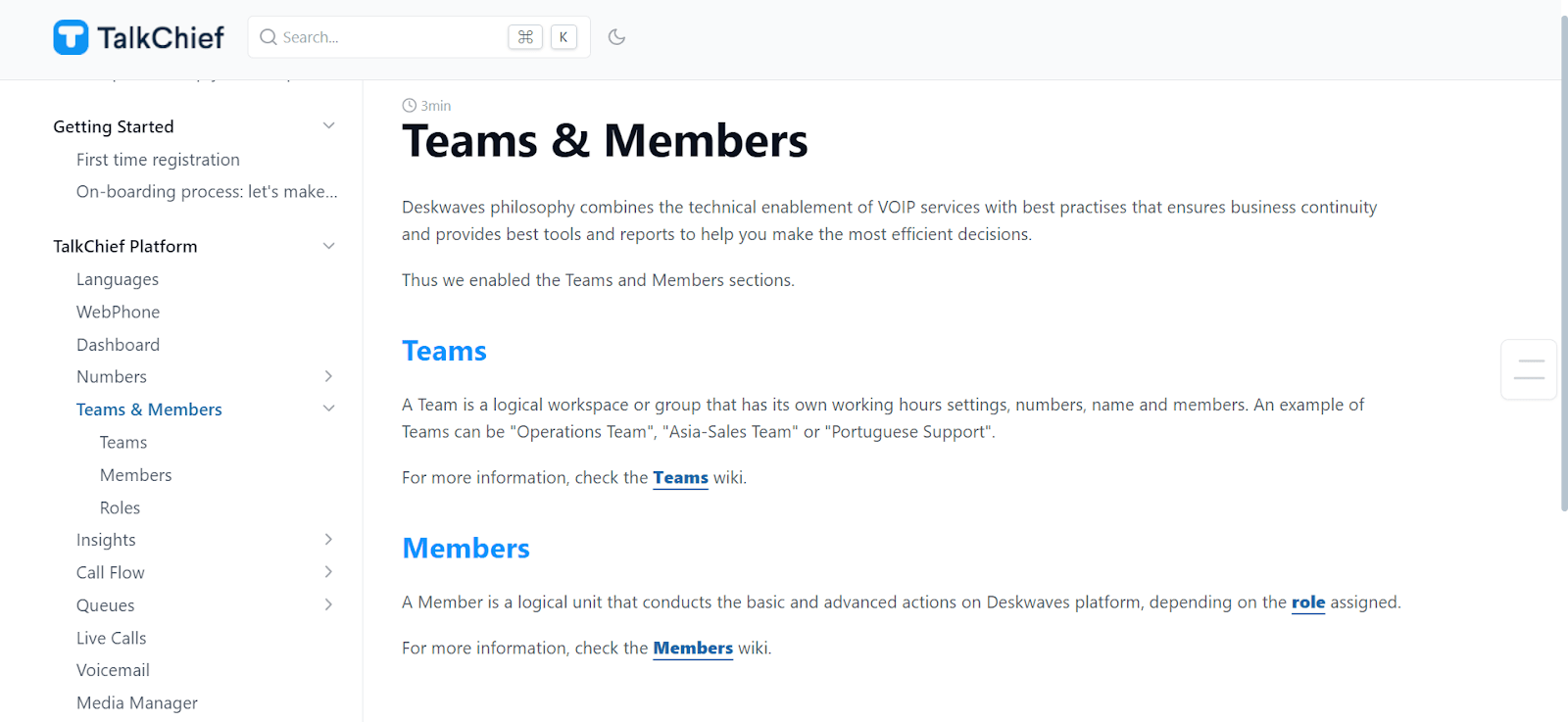The height and width of the screenshot is (722, 1568).
Task: Click the Command key shortcut badge
Action: coord(525,37)
